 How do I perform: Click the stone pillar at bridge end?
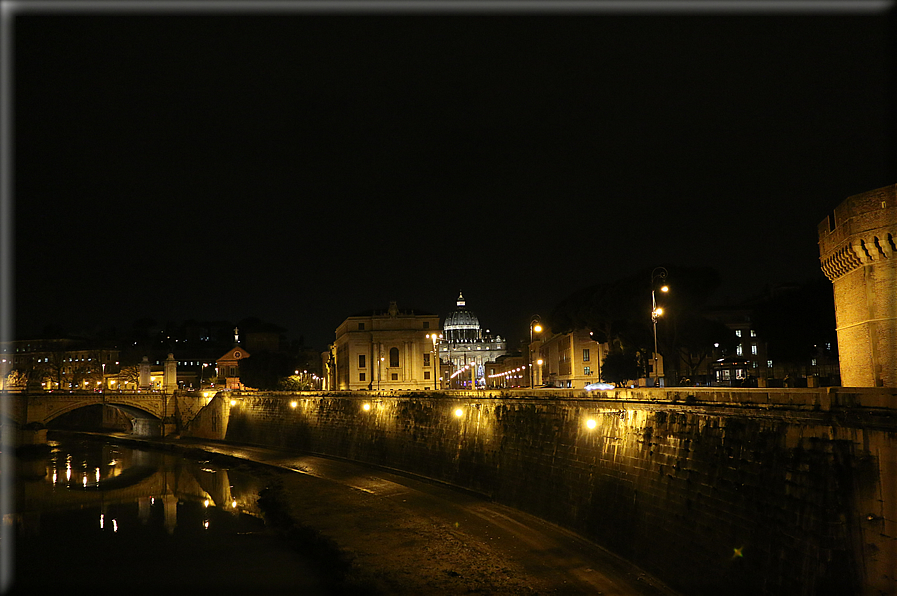click(x=171, y=371)
